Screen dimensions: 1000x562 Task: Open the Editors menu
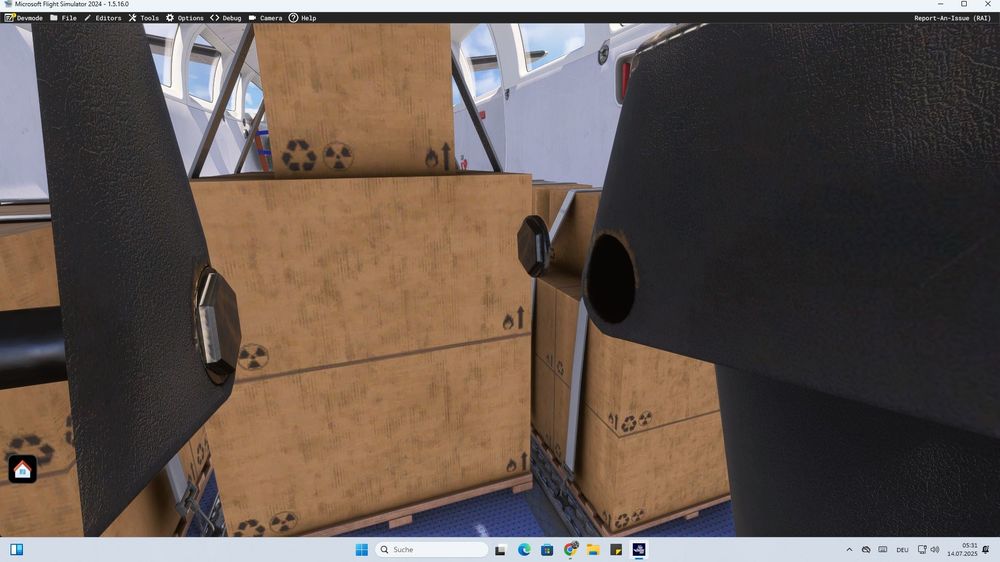coord(102,18)
